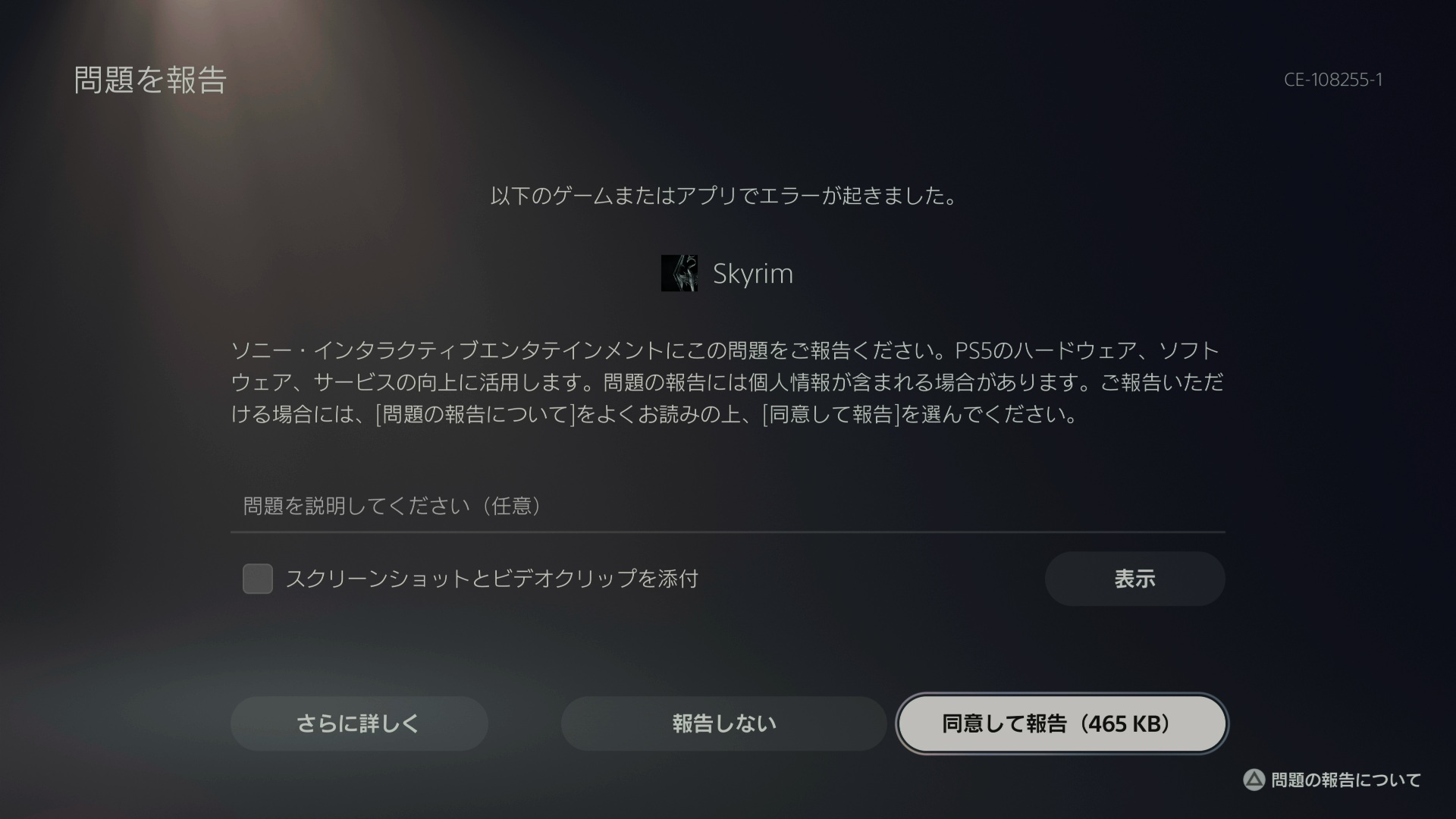Viewport: 1456px width, 819px height.
Task: Select the triangle button icon at the bottom right
Action: [1254, 780]
